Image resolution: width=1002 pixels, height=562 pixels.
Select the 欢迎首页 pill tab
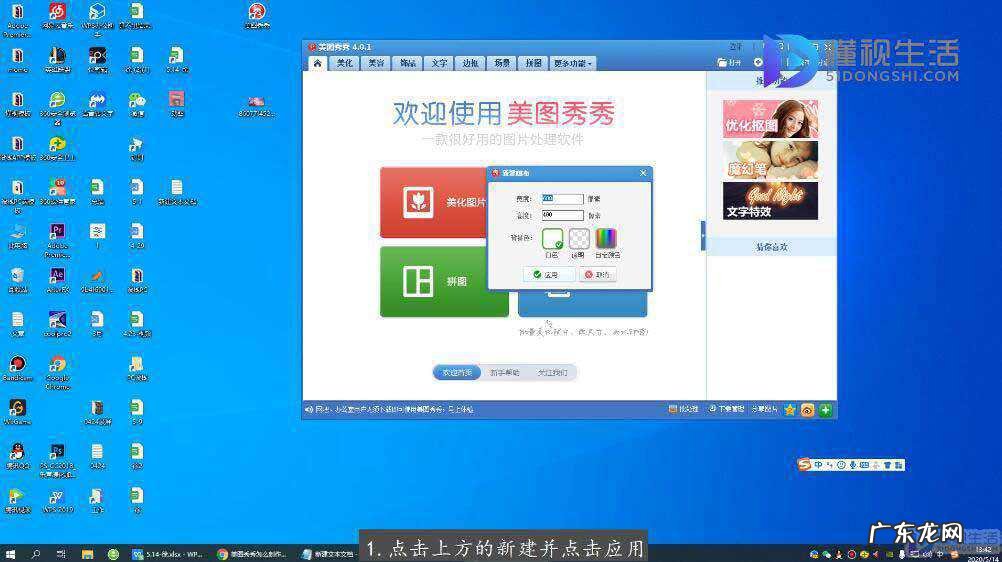click(457, 372)
